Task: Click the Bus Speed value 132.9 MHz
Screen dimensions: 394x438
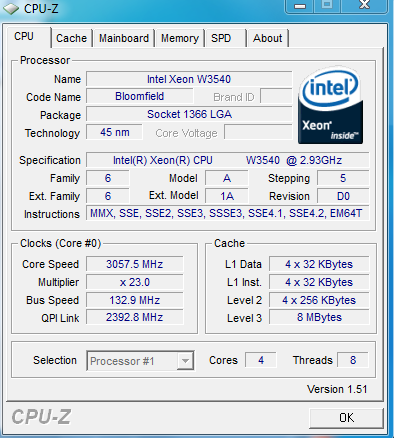Action: click(135, 300)
